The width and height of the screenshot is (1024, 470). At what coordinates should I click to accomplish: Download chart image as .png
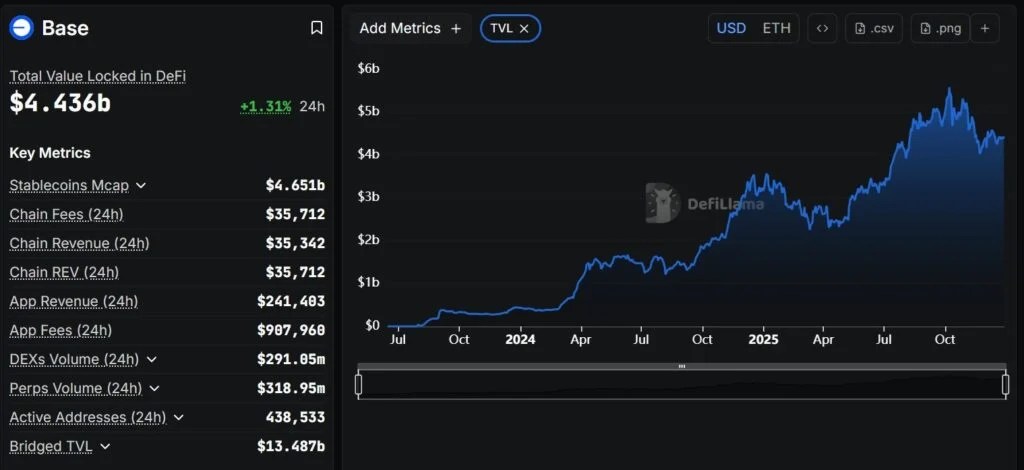[x=940, y=28]
